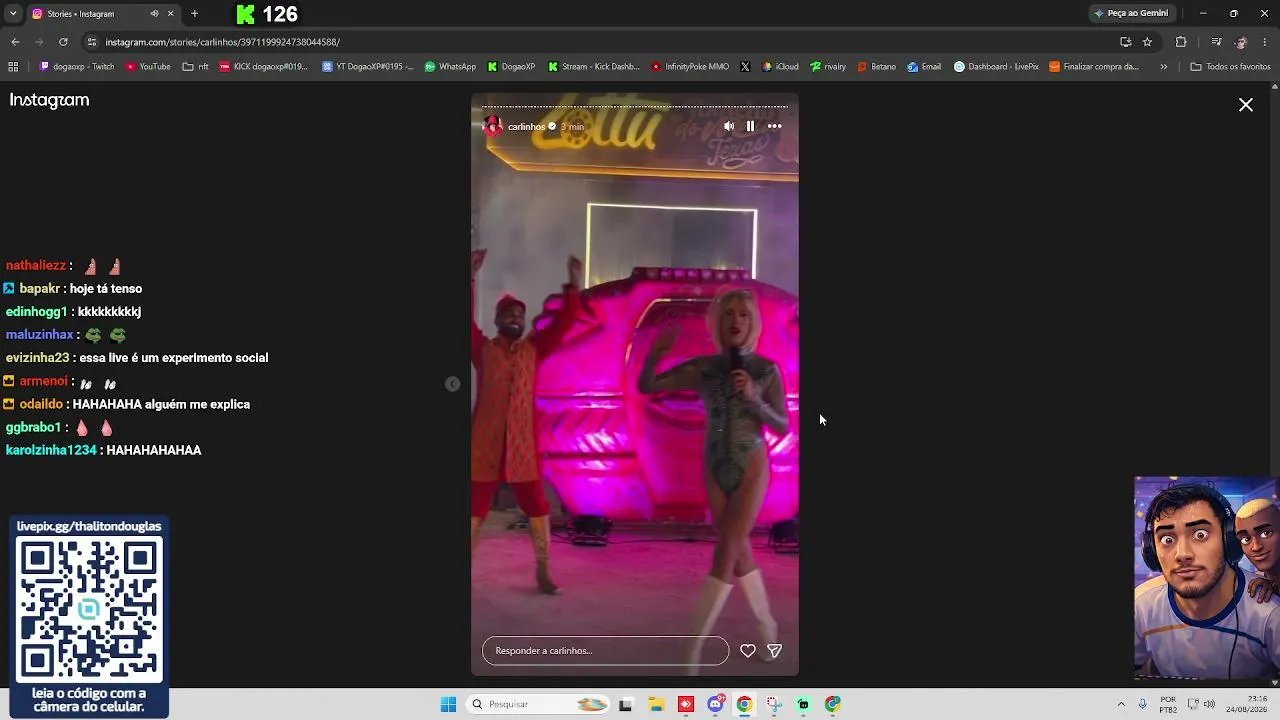Image resolution: width=1280 pixels, height=720 pixels.
Task: Open File Explorer from the taskbar
Action: [x=656, y=704]
